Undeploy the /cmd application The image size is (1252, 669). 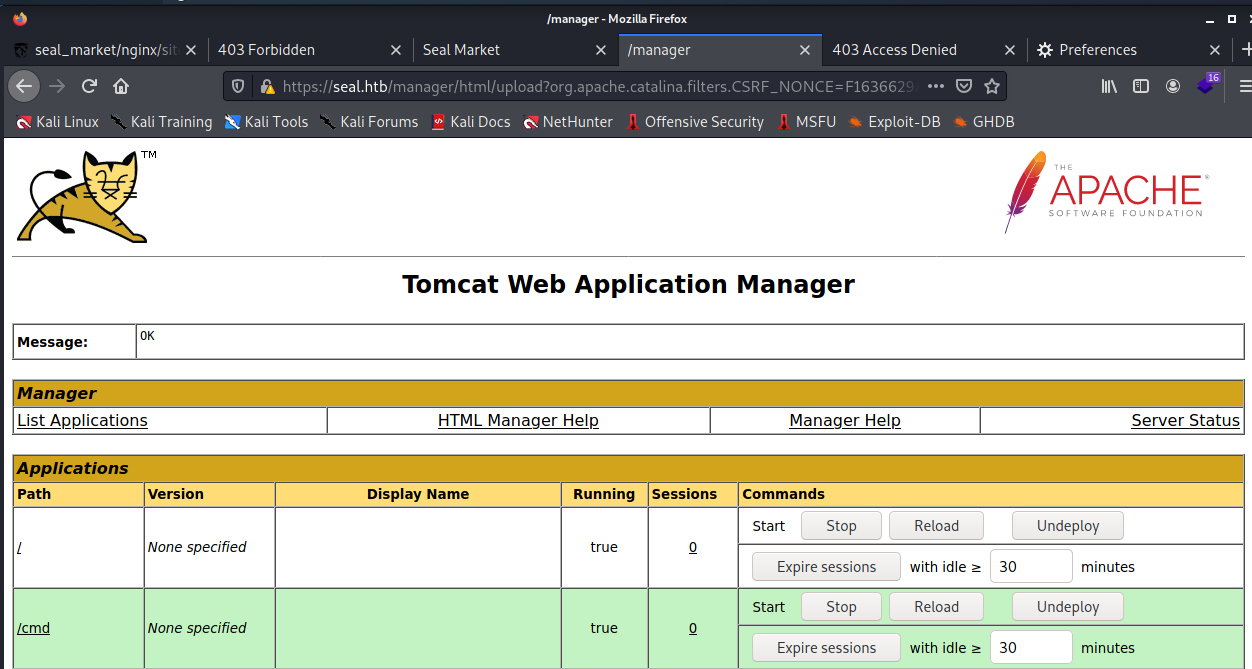tap(1067, 607)
